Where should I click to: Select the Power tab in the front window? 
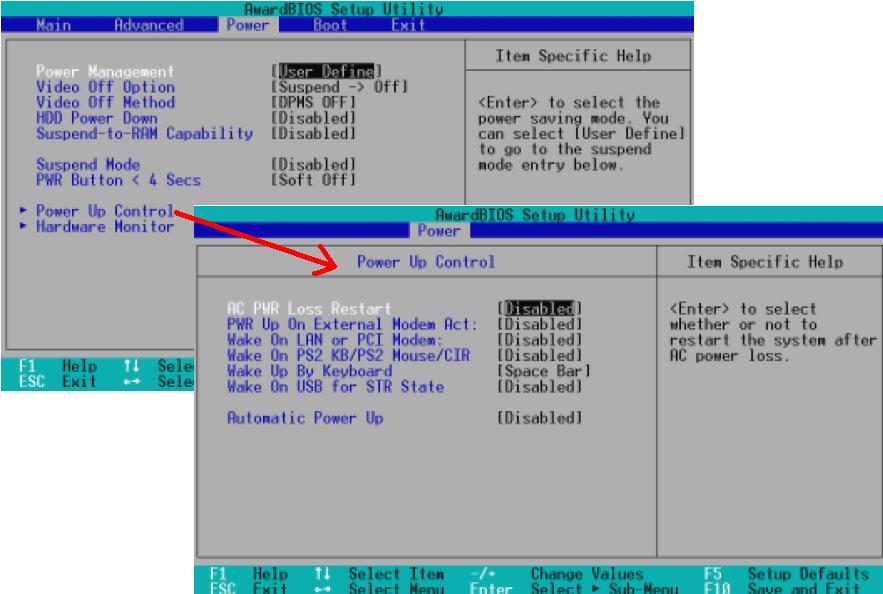point(439,230)
